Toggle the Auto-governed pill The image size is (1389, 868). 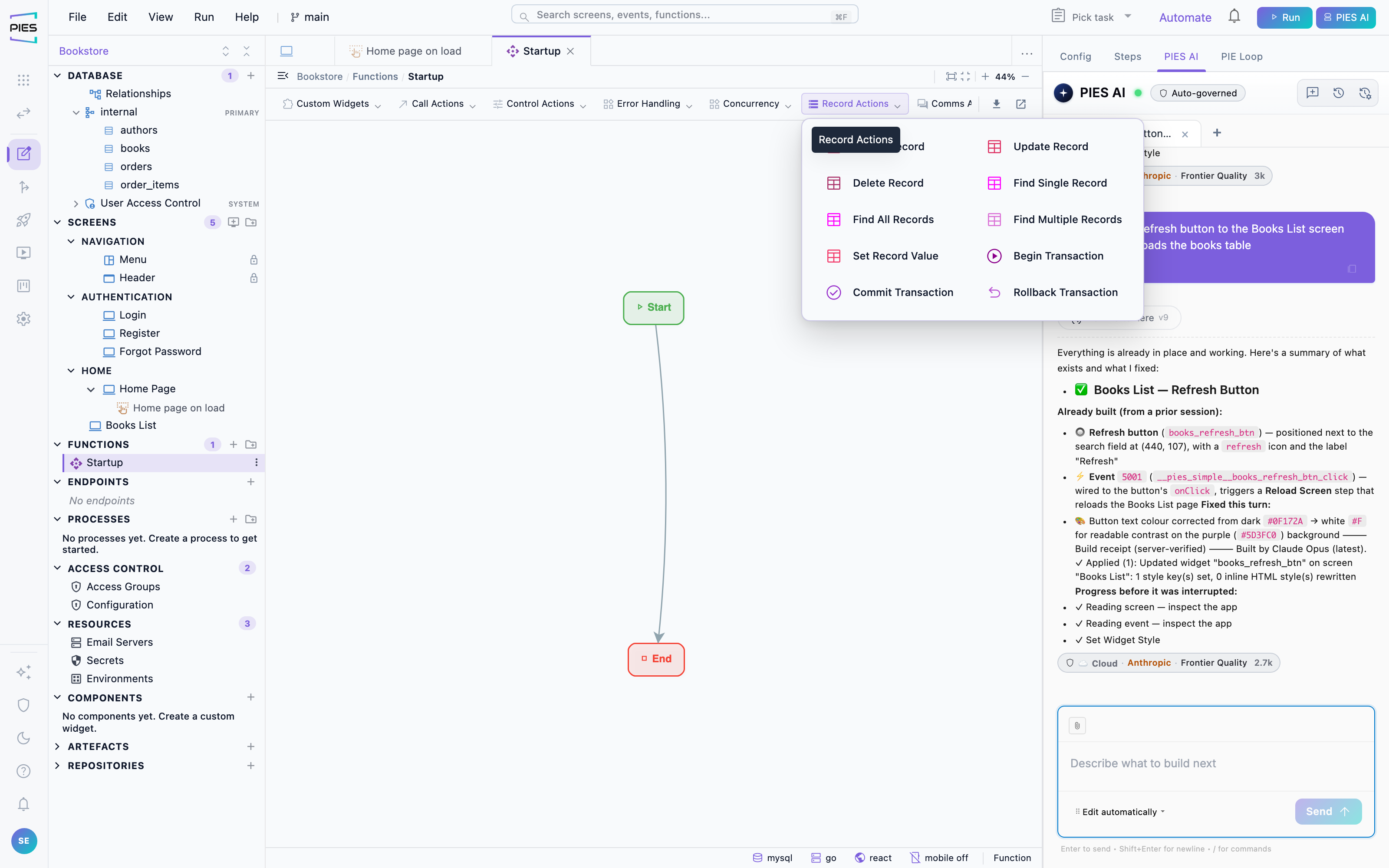pyautogui.click(x=1198, y=93)
